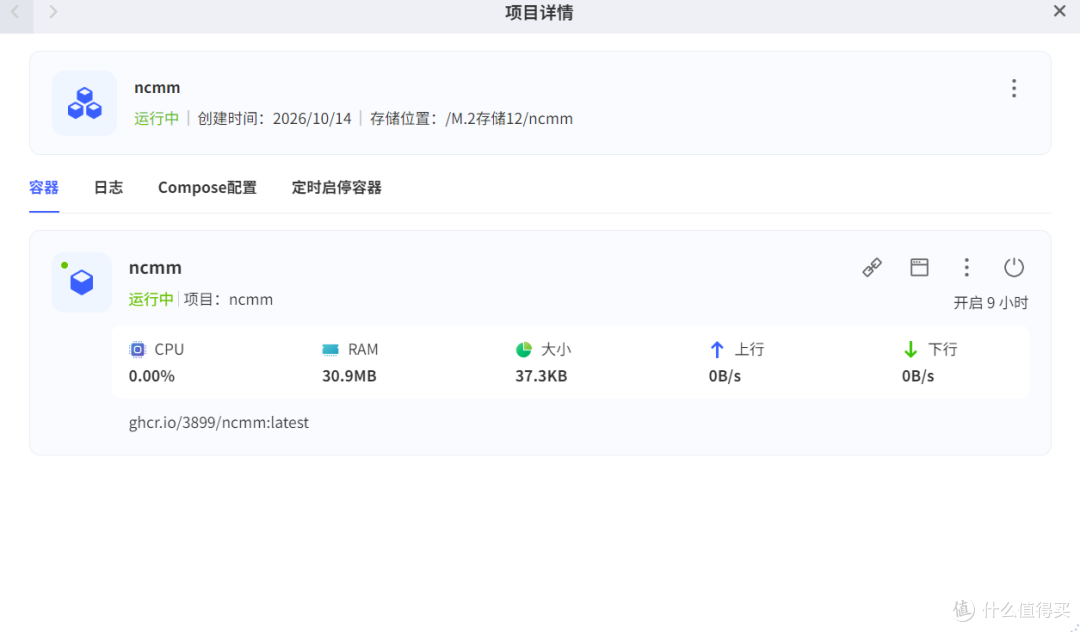Screen dimensions: 1080x632
Task: Close the project details window
Action: 1059,11
